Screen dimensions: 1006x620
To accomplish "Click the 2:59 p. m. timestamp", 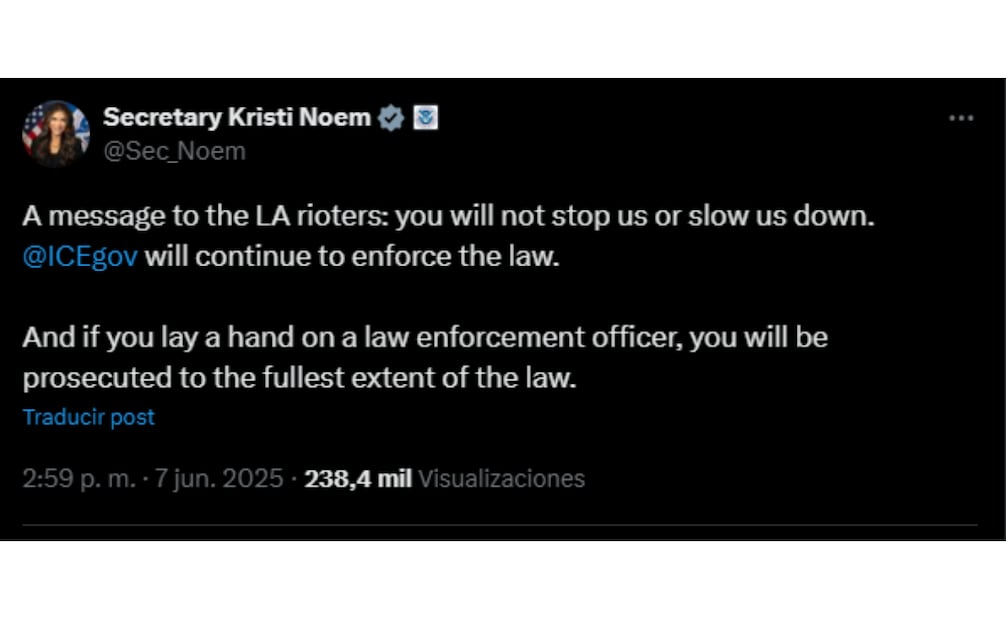I will [x=78, y=479].
